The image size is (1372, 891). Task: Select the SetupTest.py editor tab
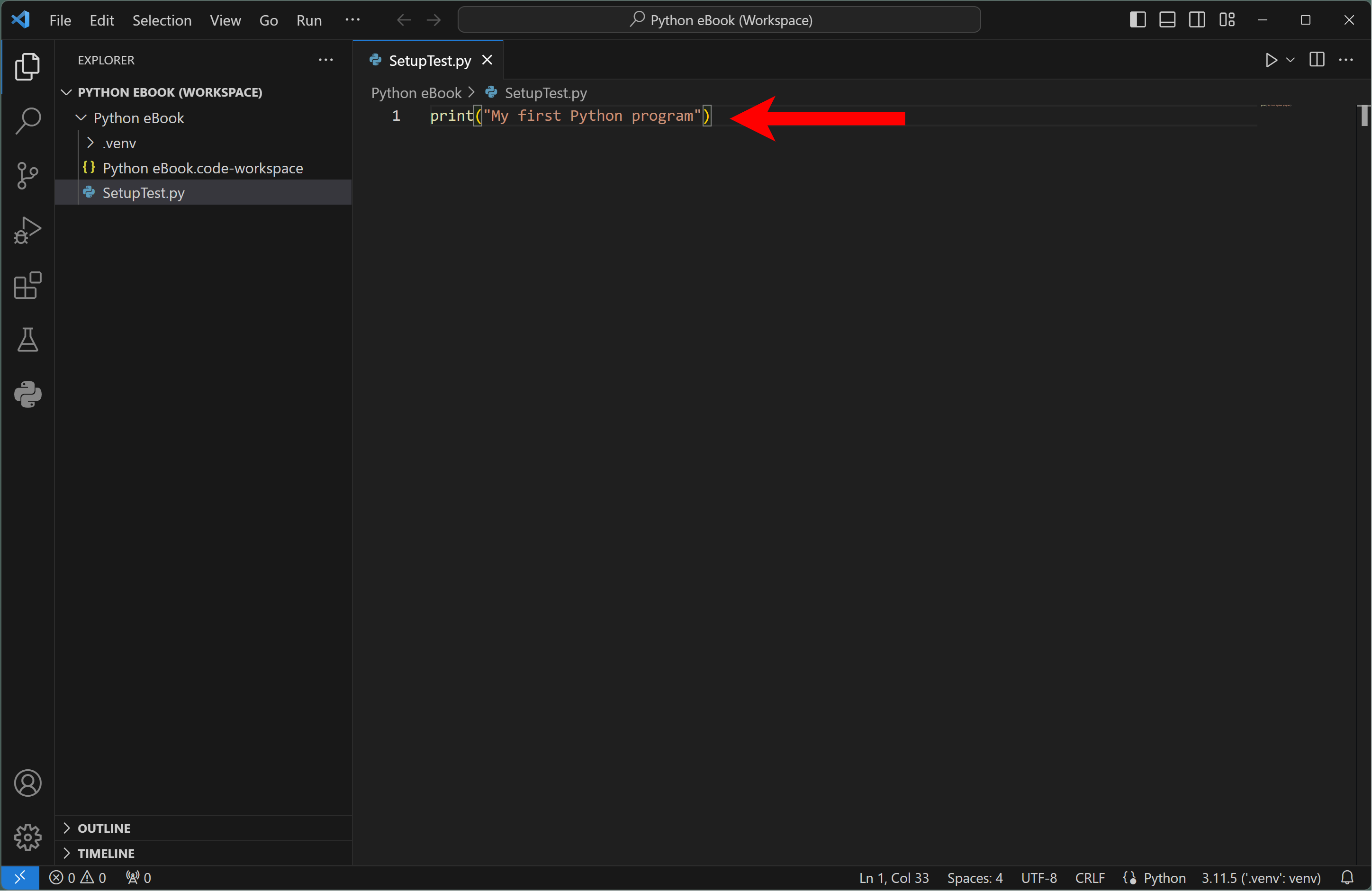[428, 60]
